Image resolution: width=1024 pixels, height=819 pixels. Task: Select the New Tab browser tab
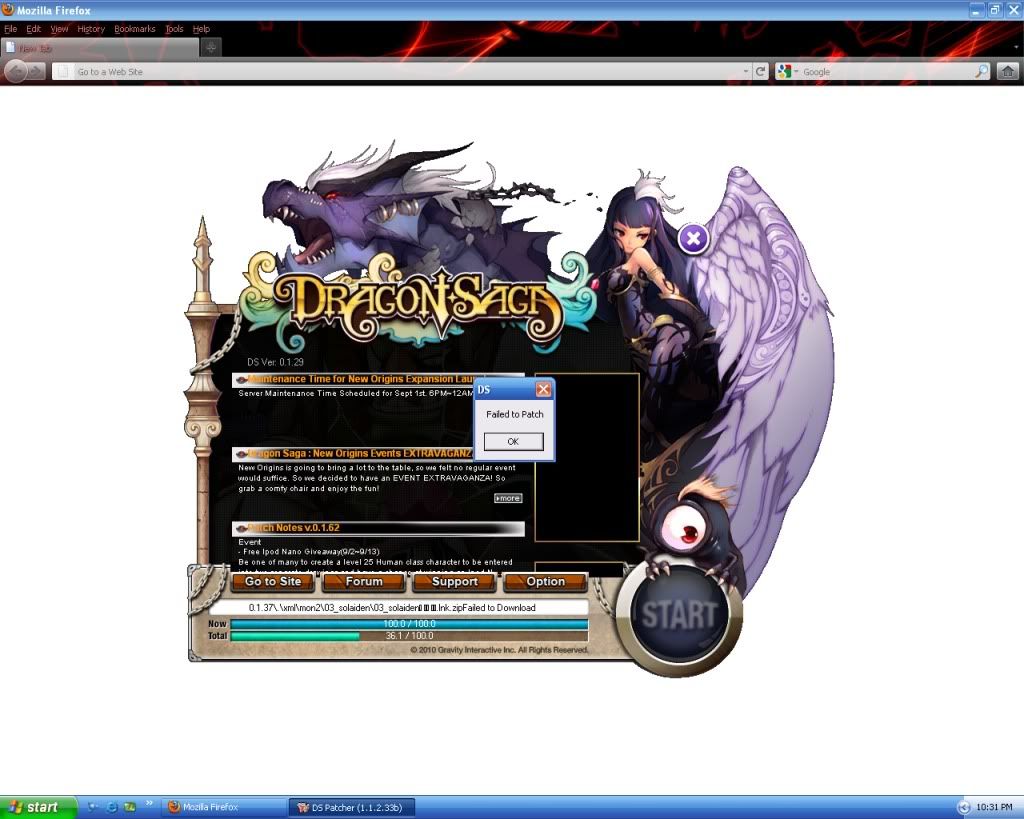pyautogui.click(x=99, y=48)
